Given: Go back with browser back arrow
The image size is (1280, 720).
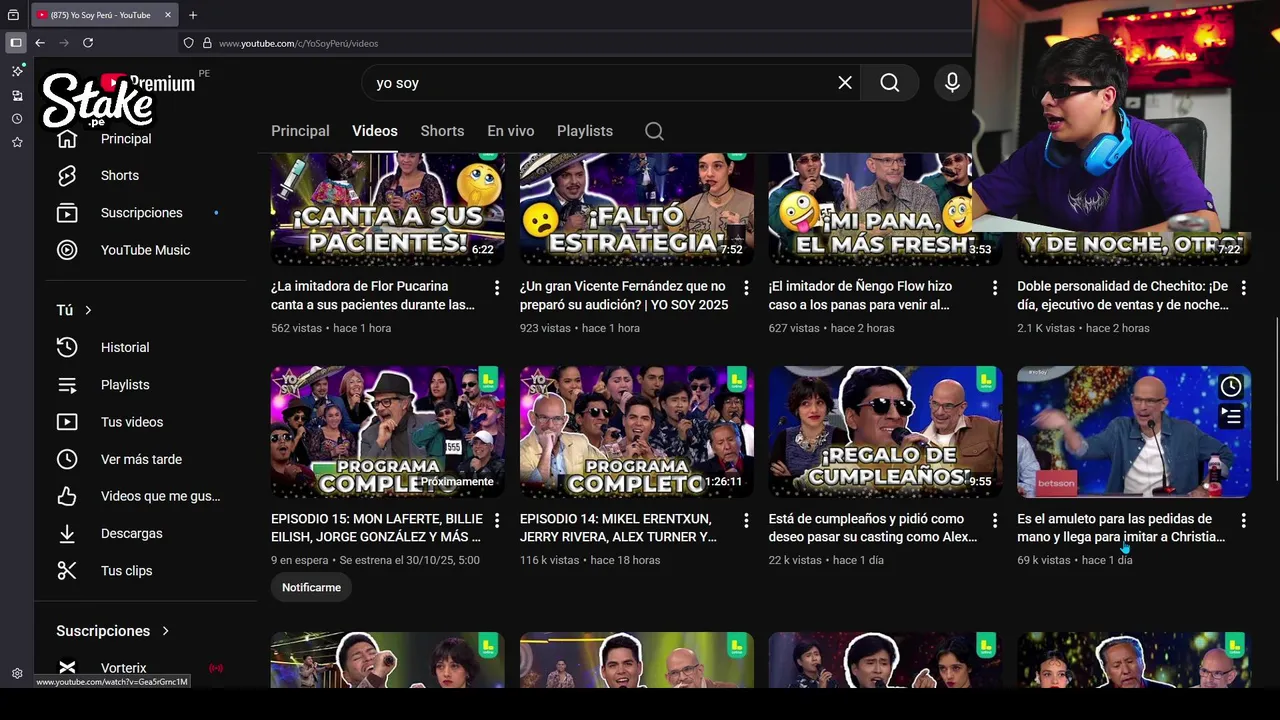Looking at the screenshot, I should (x=40, y=43).
